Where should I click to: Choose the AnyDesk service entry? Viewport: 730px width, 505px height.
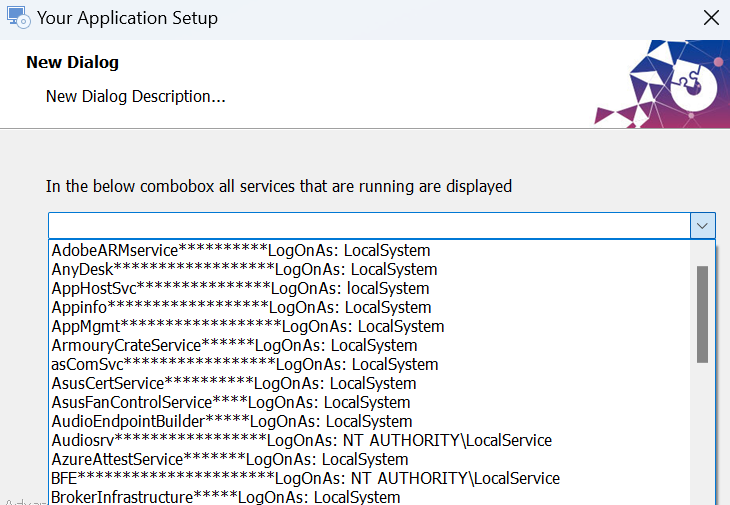tap(244, 269)
